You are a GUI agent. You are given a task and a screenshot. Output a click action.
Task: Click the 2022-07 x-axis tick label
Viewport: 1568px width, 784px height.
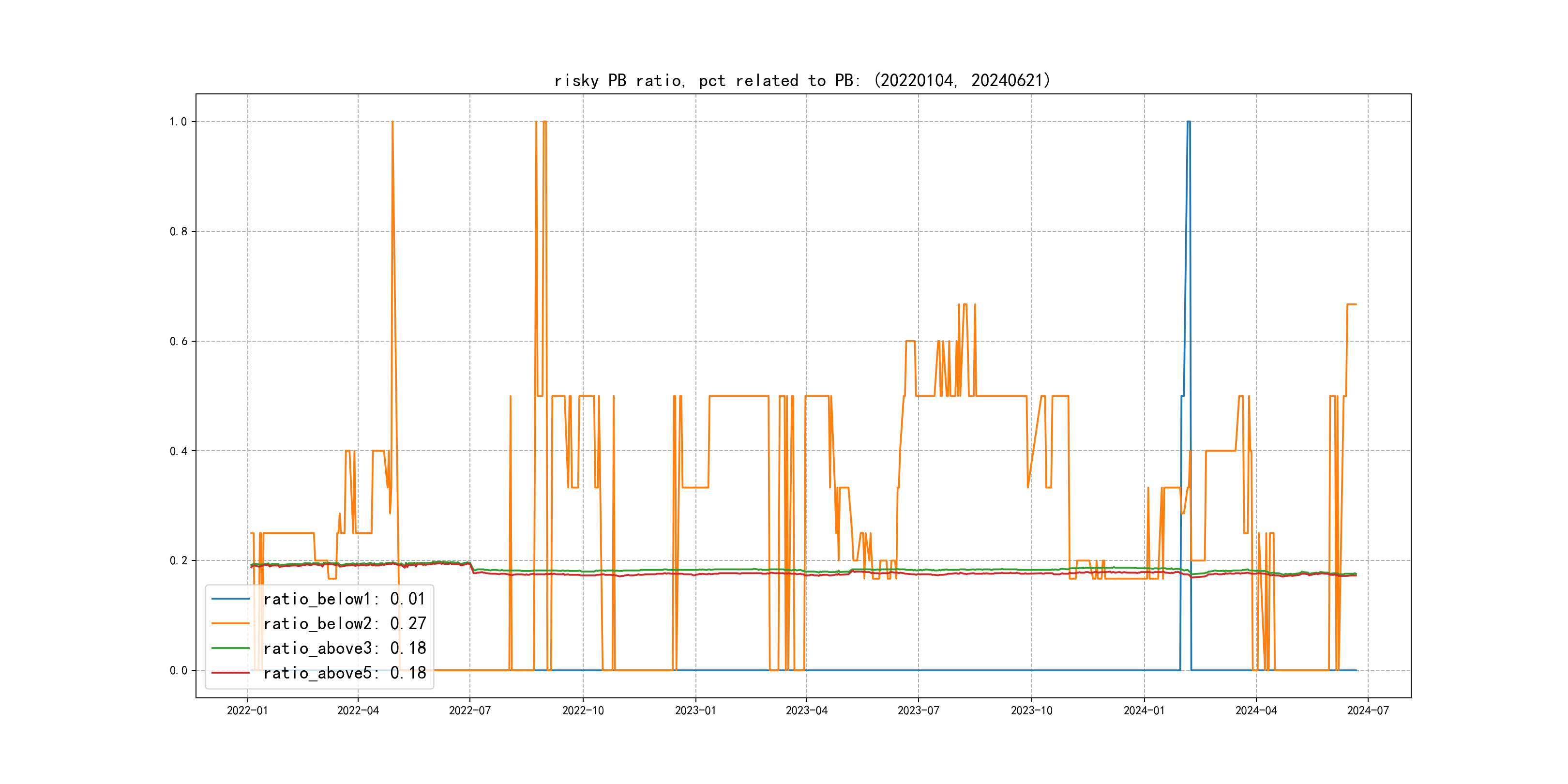tap(469, 710)
